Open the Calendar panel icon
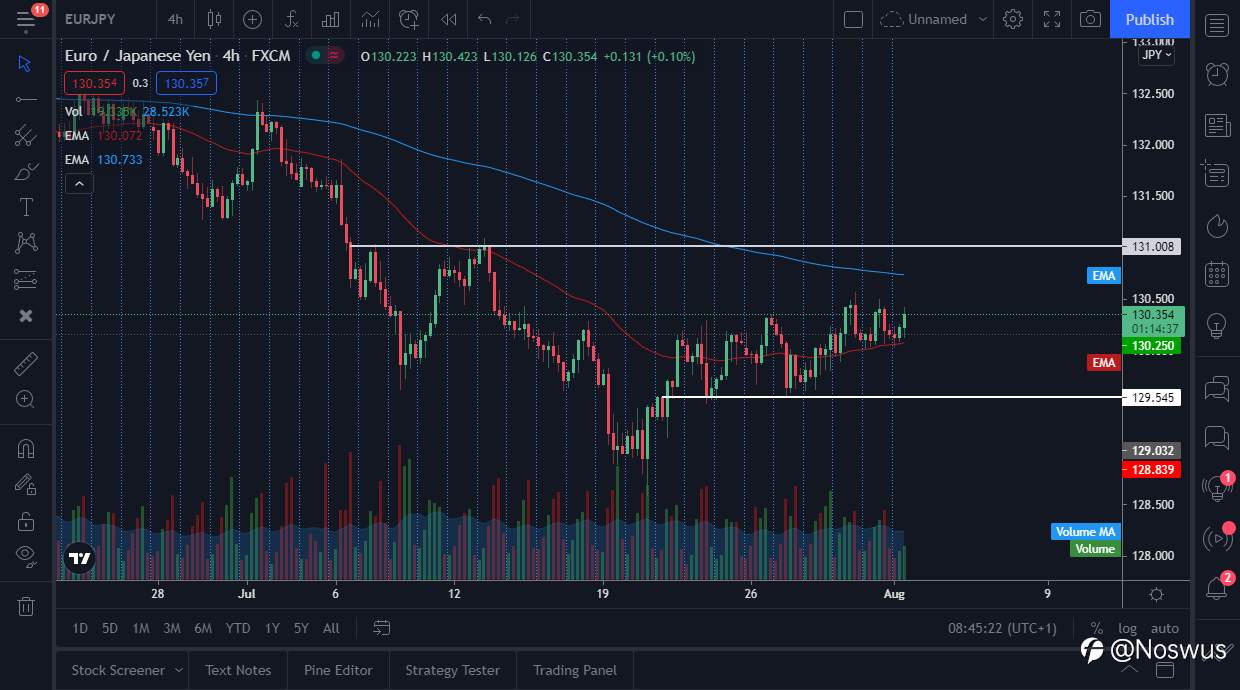 click(x=1217, y=274)
